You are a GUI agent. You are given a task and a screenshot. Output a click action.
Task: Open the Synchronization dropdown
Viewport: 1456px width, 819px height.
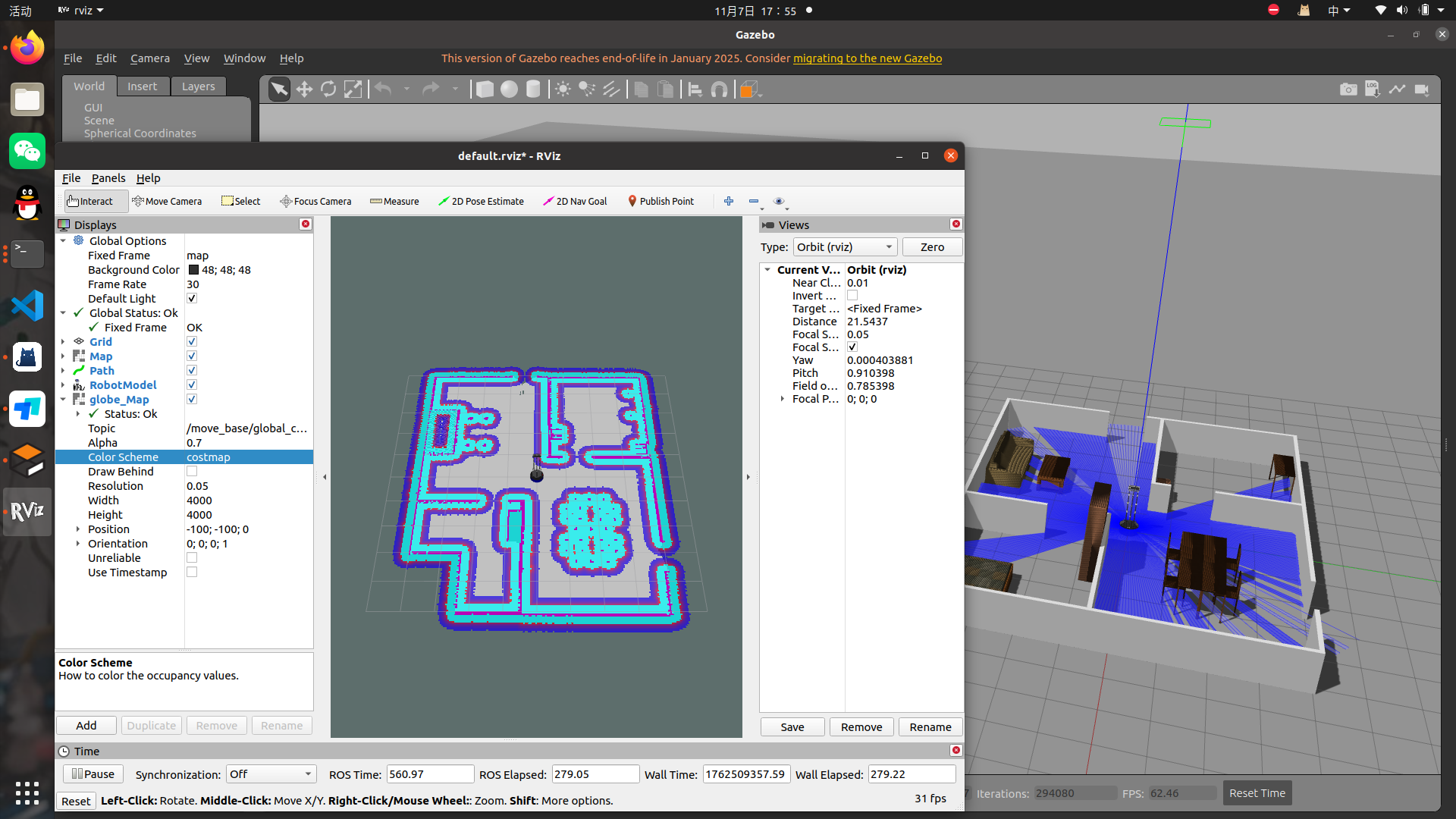pos(270,774)
